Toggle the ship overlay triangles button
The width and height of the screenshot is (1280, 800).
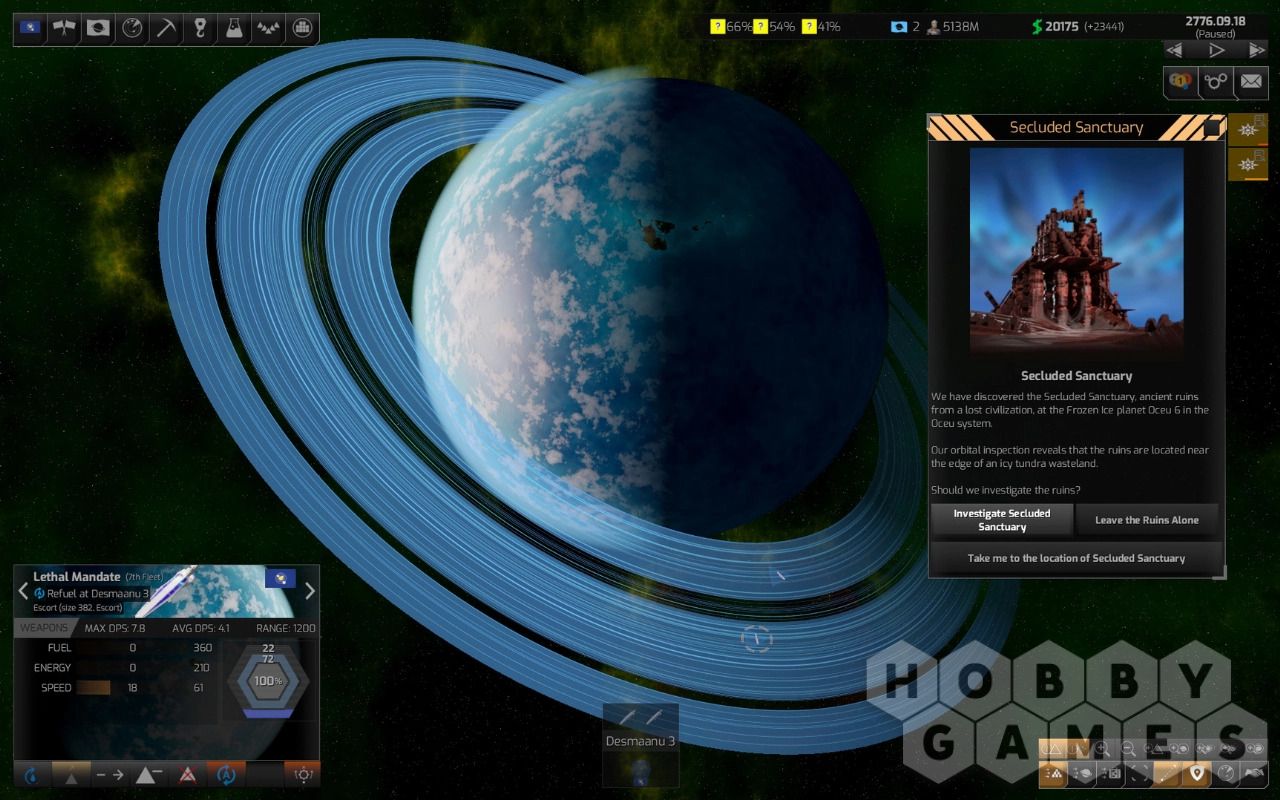tap(1053, 774)
